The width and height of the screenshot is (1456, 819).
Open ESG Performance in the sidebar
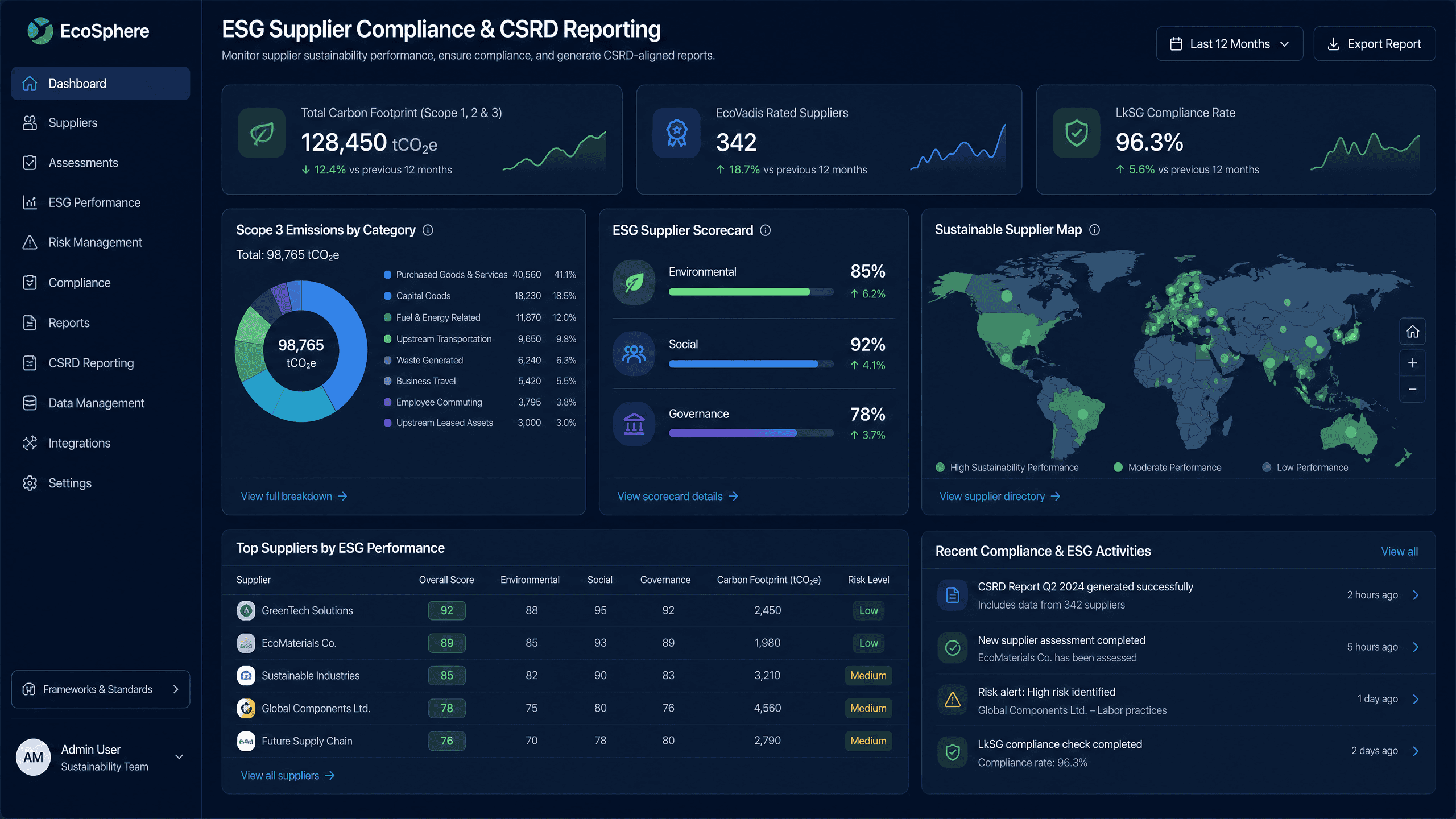click(x=101, y=202)
